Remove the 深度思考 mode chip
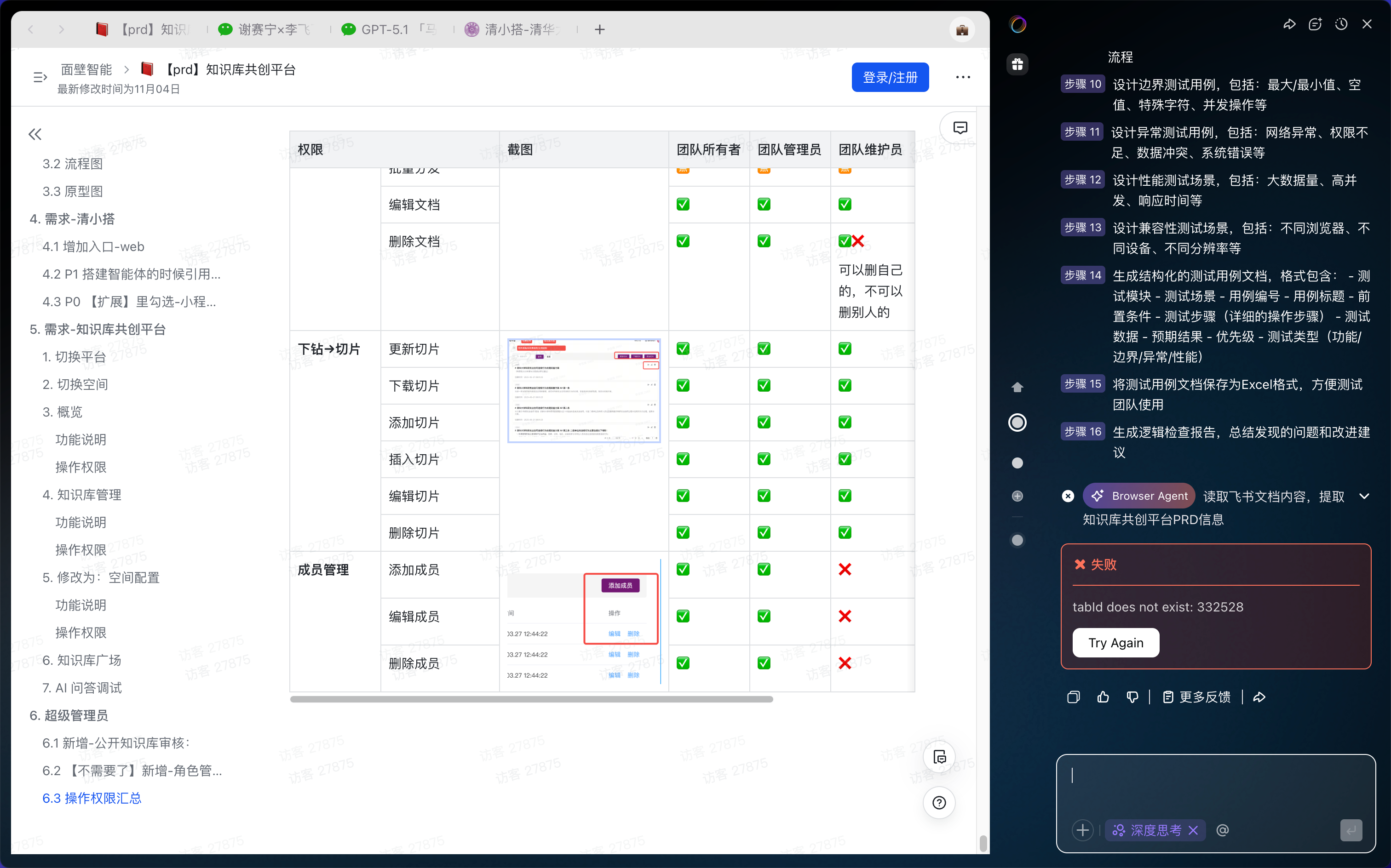The width and height of the screenshot is (1391, 868). tap(1193, 830)
